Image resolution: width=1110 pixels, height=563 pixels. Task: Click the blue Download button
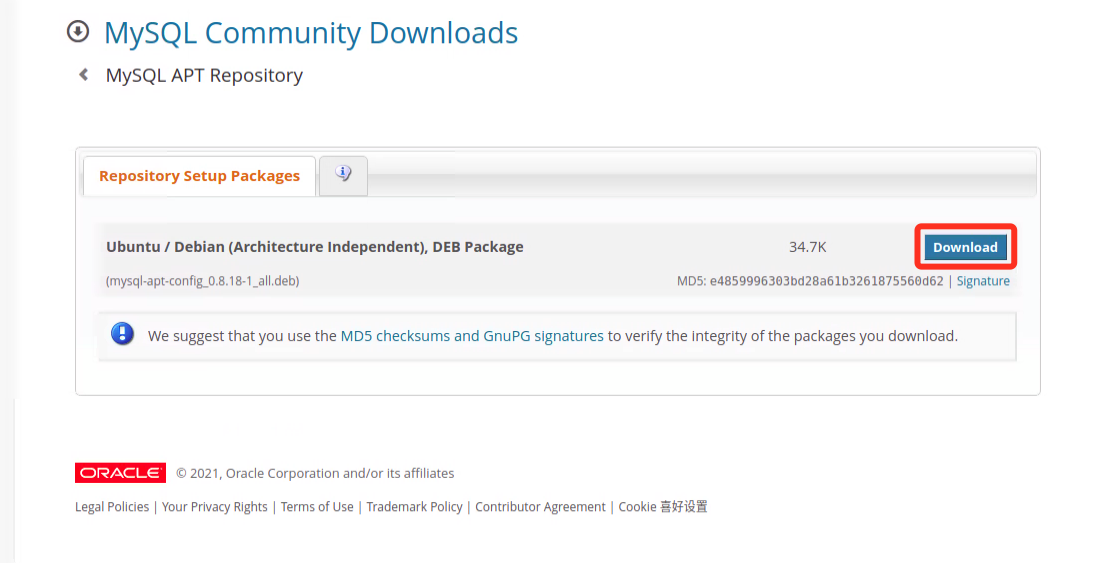(x=965, y=247)
